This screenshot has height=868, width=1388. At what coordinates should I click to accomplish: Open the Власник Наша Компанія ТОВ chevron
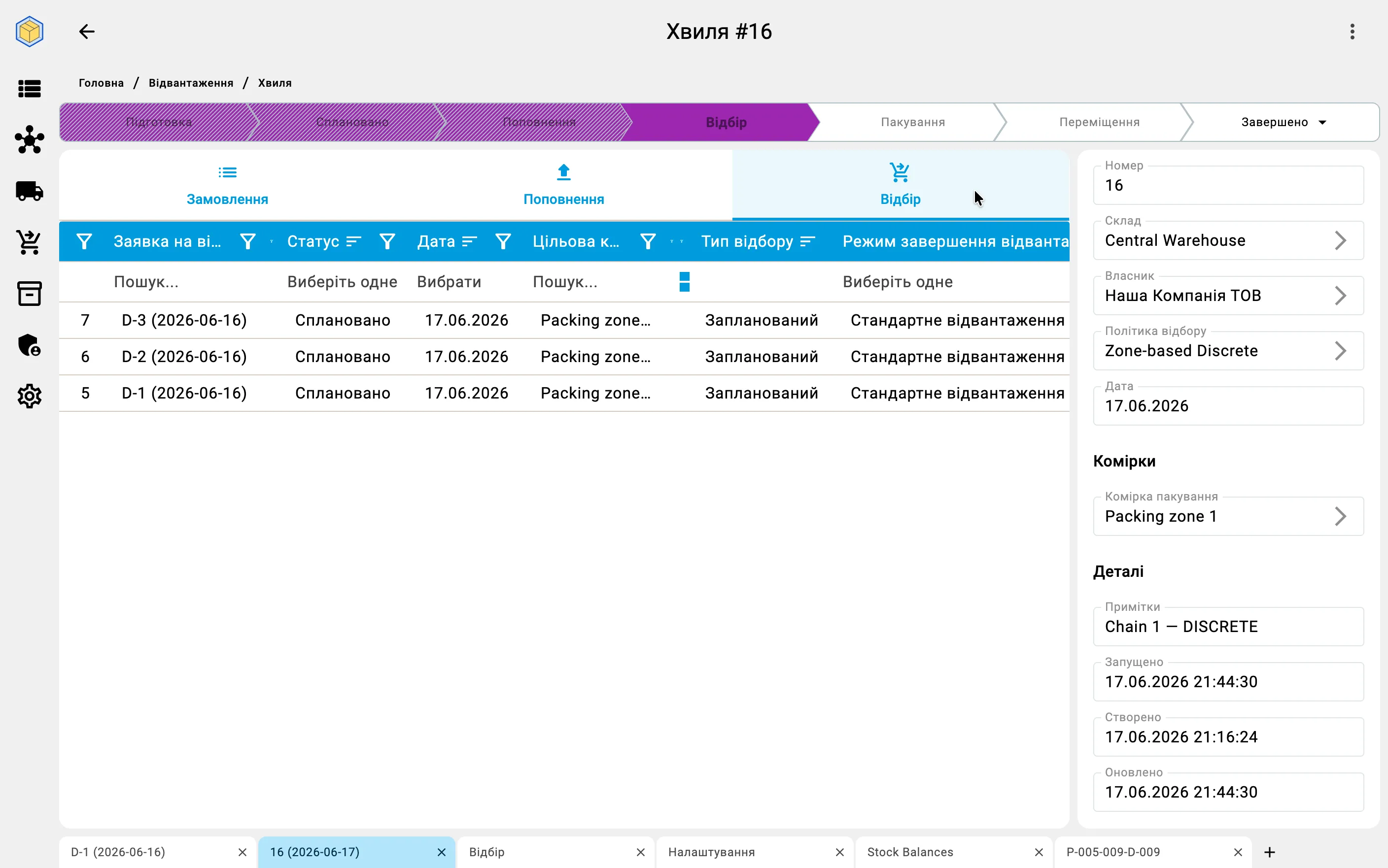tap(1340, 296)
